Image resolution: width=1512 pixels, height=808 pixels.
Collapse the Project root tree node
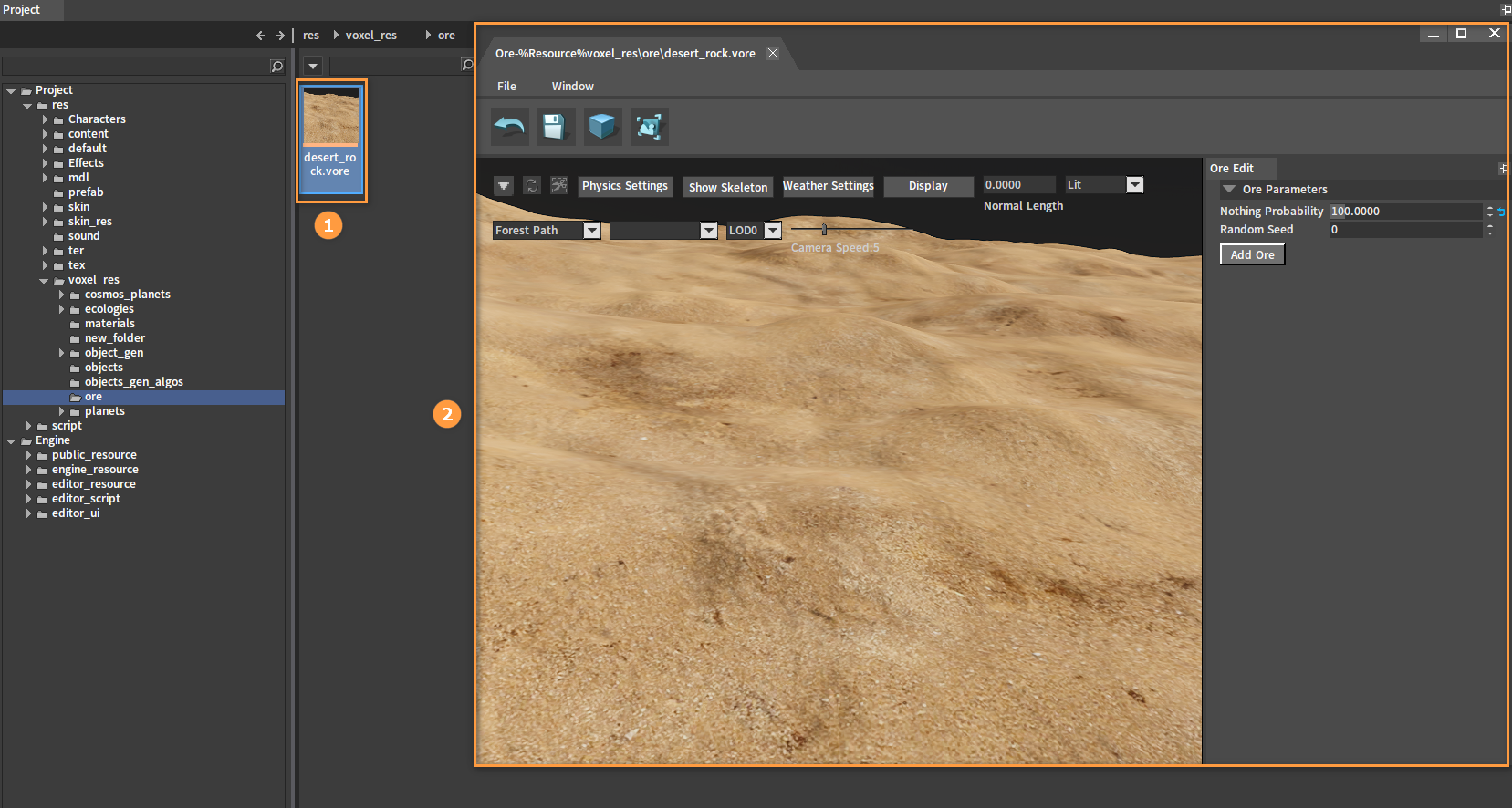click(x=11, y=91)
